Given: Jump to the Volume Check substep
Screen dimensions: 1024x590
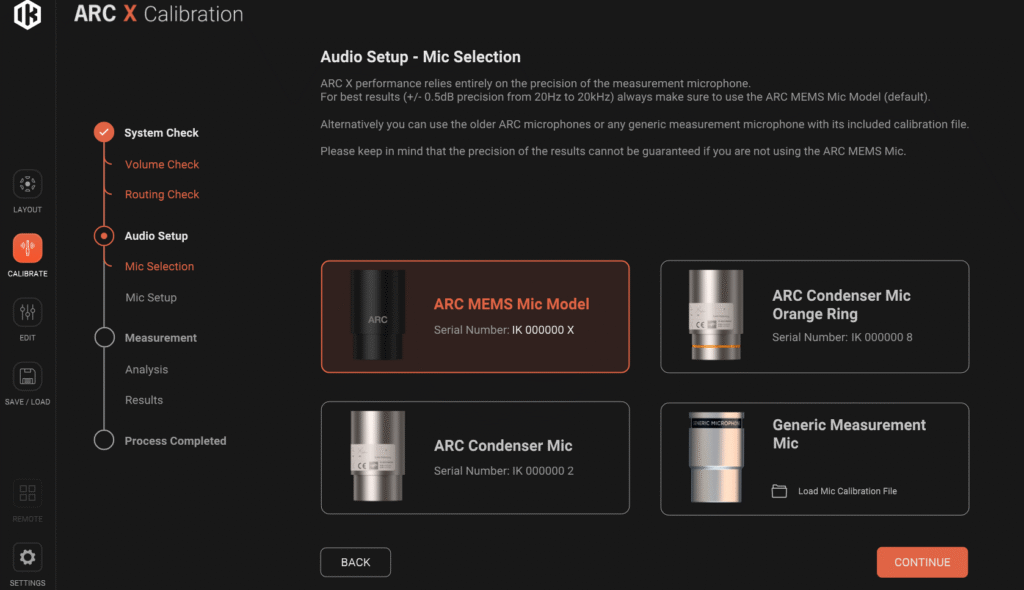Looking at the screenshot, I should pyautogui.click(x=162, y=165).
